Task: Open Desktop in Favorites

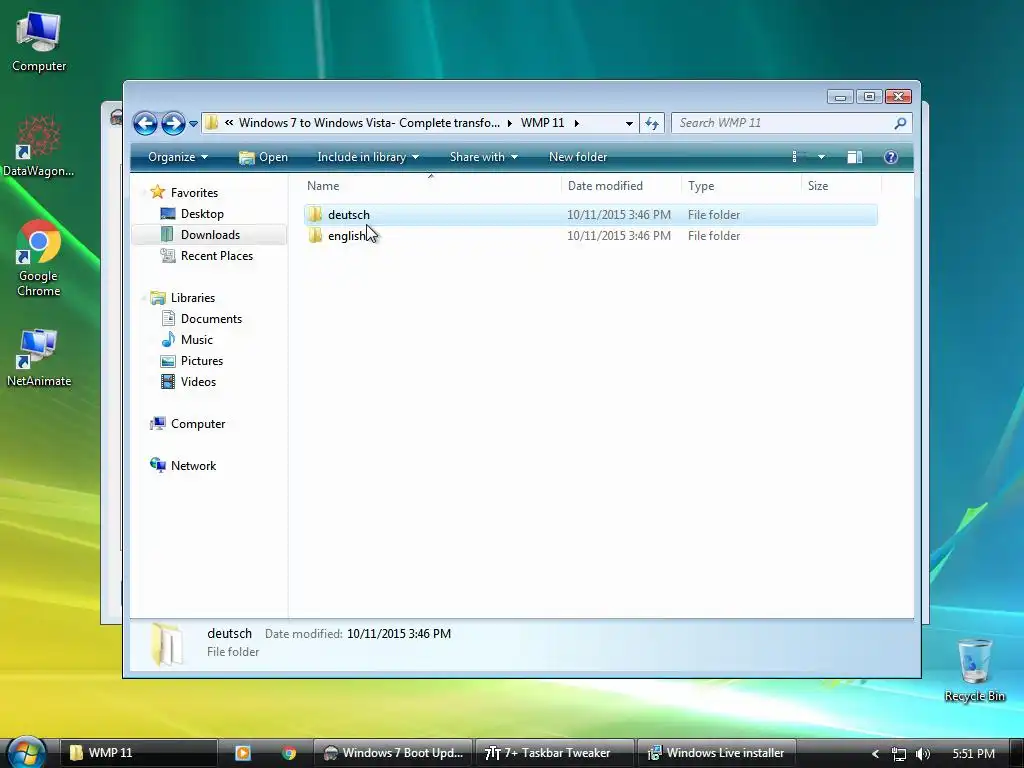Action: coord(202,214)
